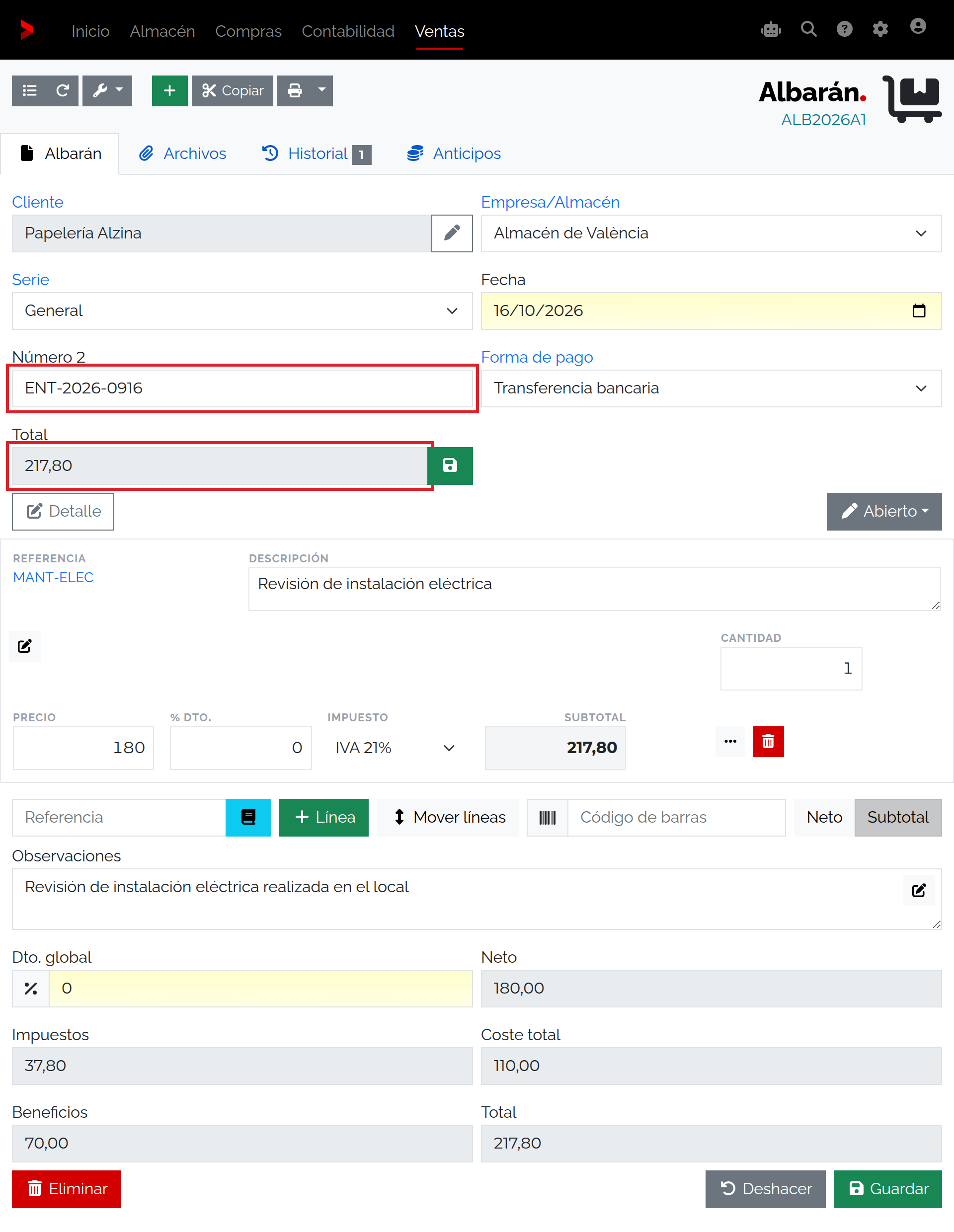The height and width of the screenshot is (1232, 954).
Task: Open the Abierto status dropdown
Action: pyautogui.click(x=884, y=511)
